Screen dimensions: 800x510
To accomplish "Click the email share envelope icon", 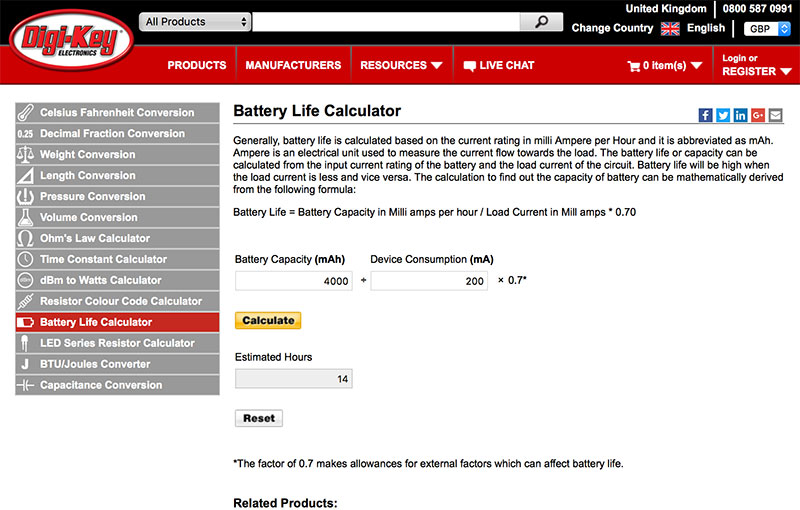I will pyautogui.click(x=776, y=115).
